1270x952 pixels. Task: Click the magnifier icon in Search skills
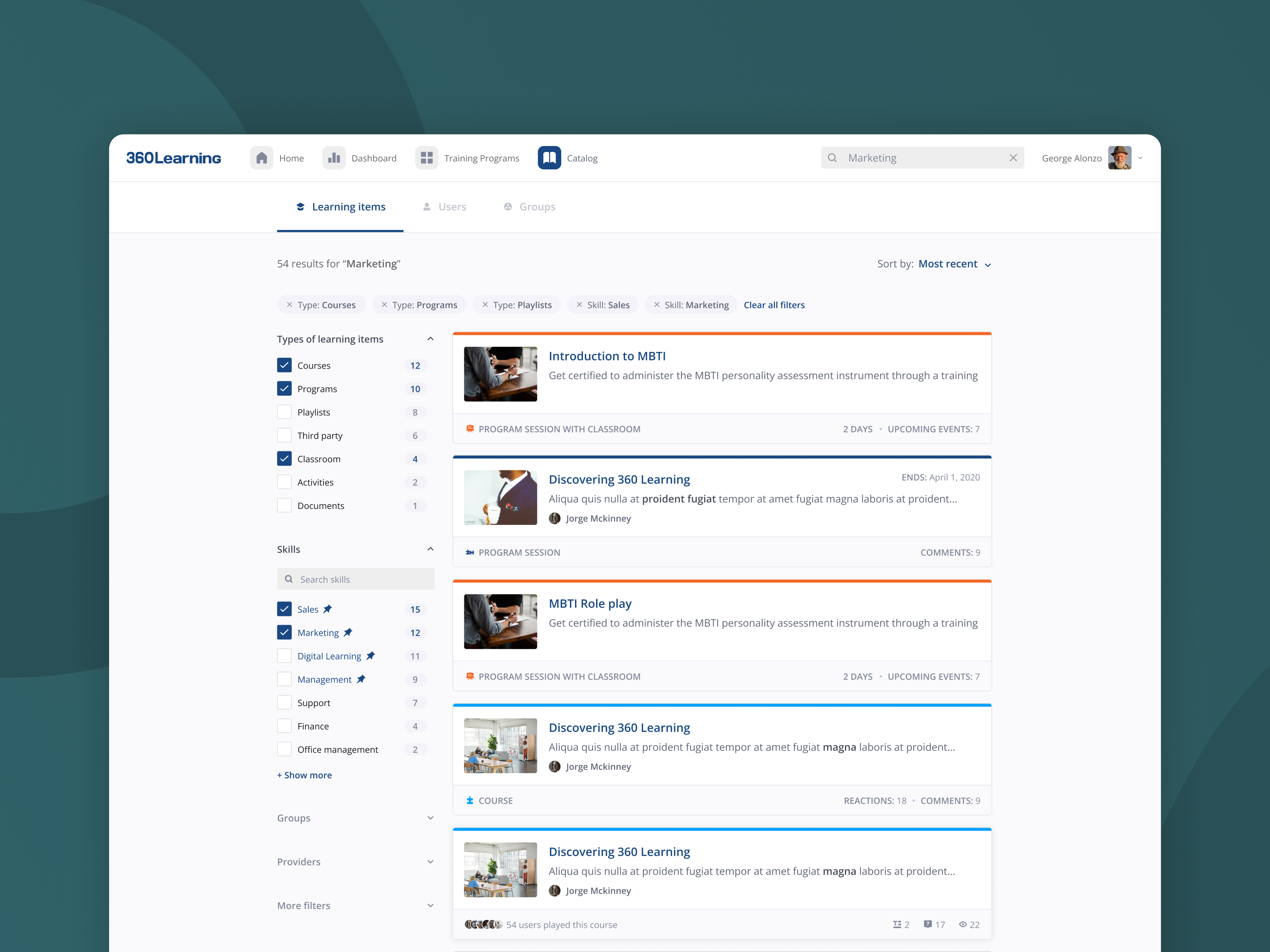pos(289,579)
